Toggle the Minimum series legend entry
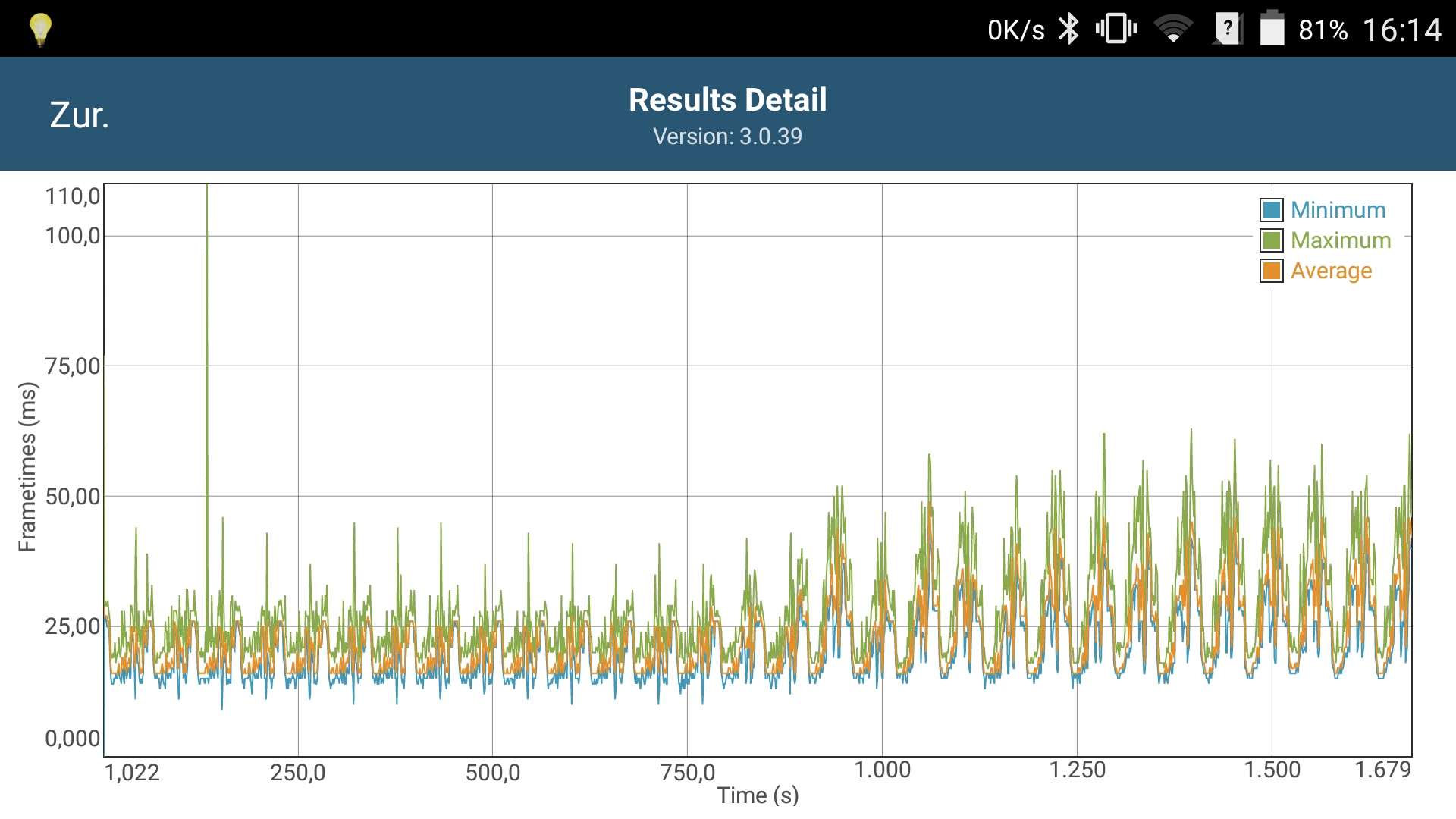Screen dimensions: 1456x819 (1338, 210)
